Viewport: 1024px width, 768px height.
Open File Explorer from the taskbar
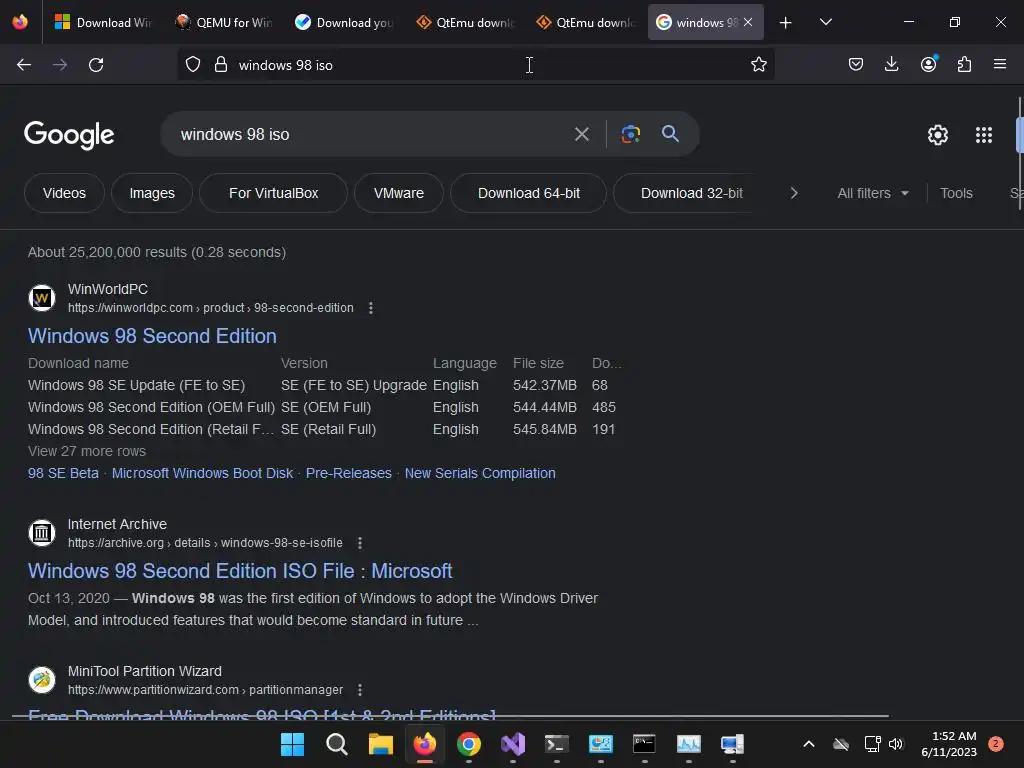click(381, 744)
